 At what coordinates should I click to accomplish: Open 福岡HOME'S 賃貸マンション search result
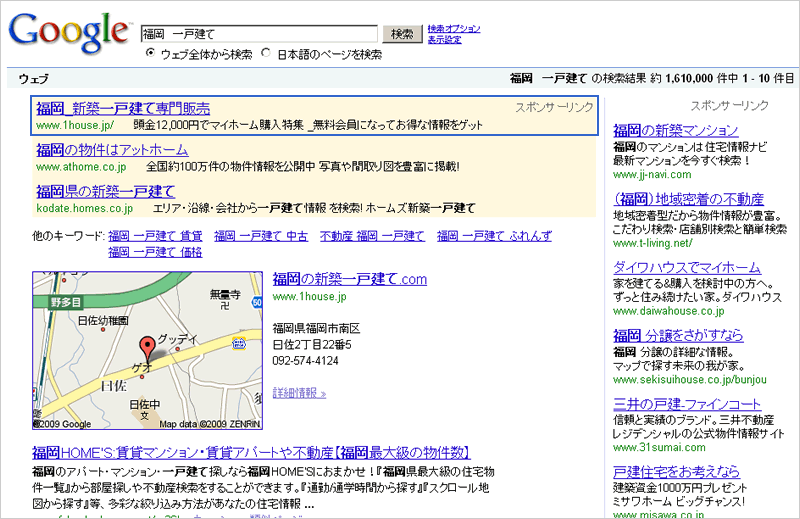(251, 452)
